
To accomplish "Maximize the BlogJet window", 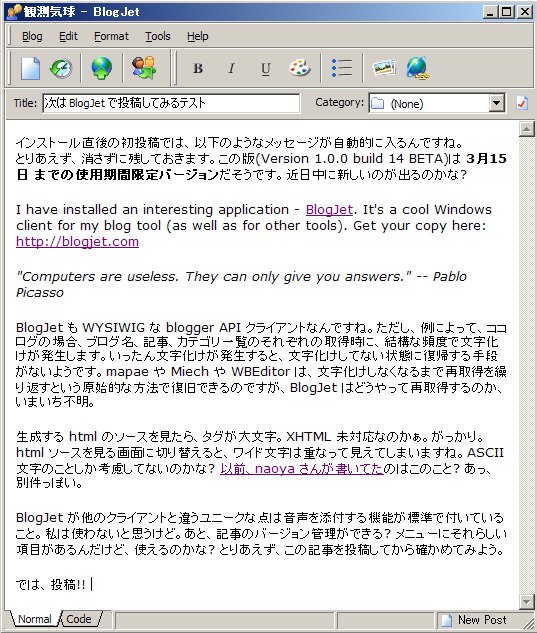I will pyautogui.click(x=506, y=11).
